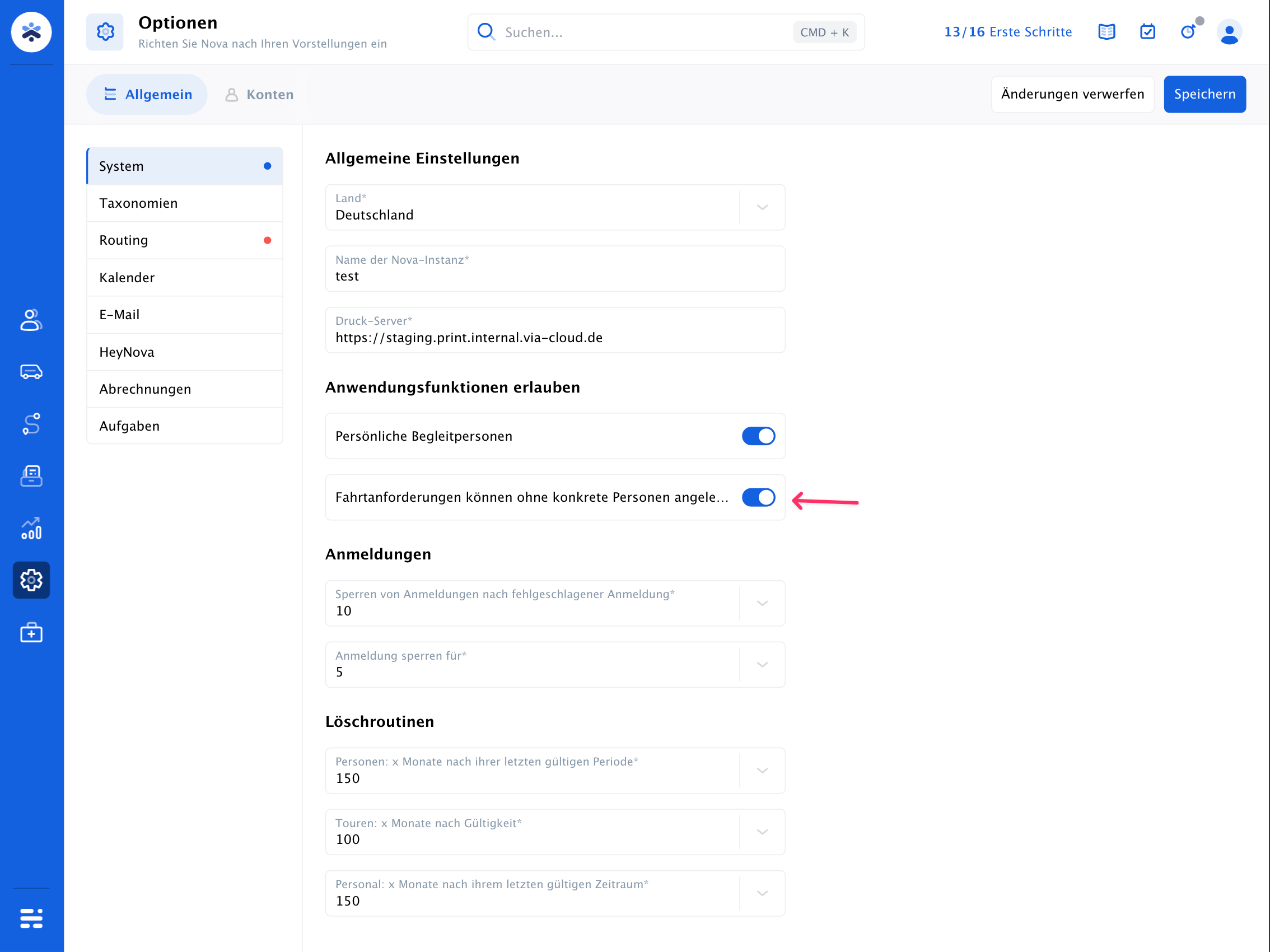1270x952 pixels.
Task: Expand Personen Monate Löschroutine dropdown
Action: pos(762,771)
